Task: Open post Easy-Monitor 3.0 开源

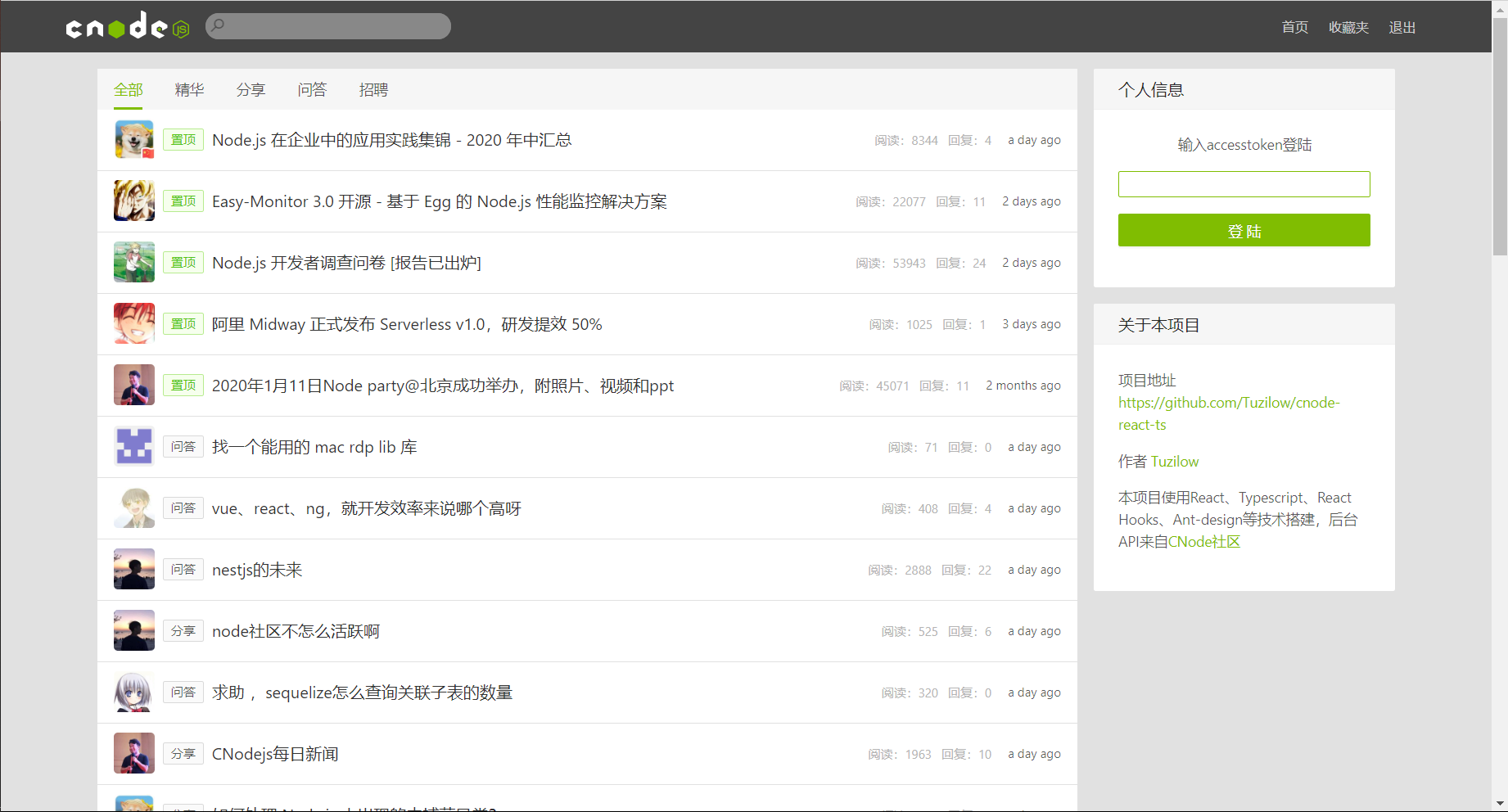Action: point(440,201)
